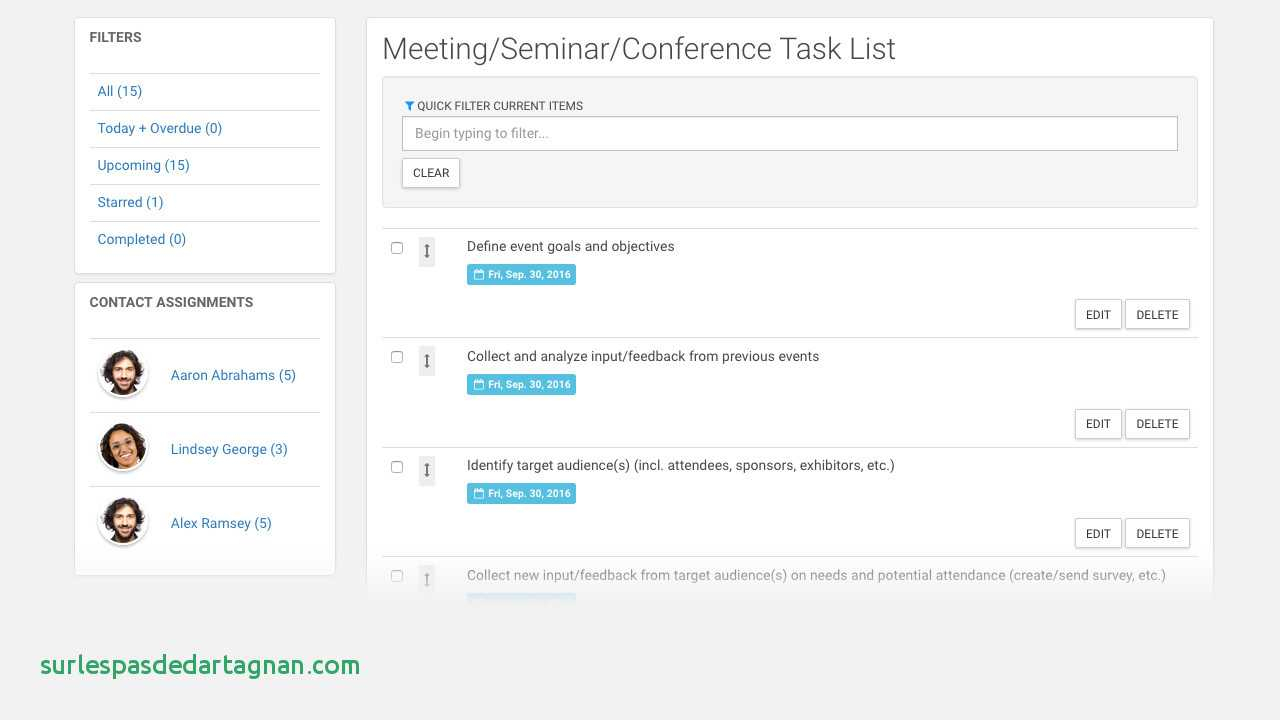Image resolution: width=1280 pixels, height=720 pixels.
Task: Click the reorder arrow for Identify target audience task
Action: 427,470
